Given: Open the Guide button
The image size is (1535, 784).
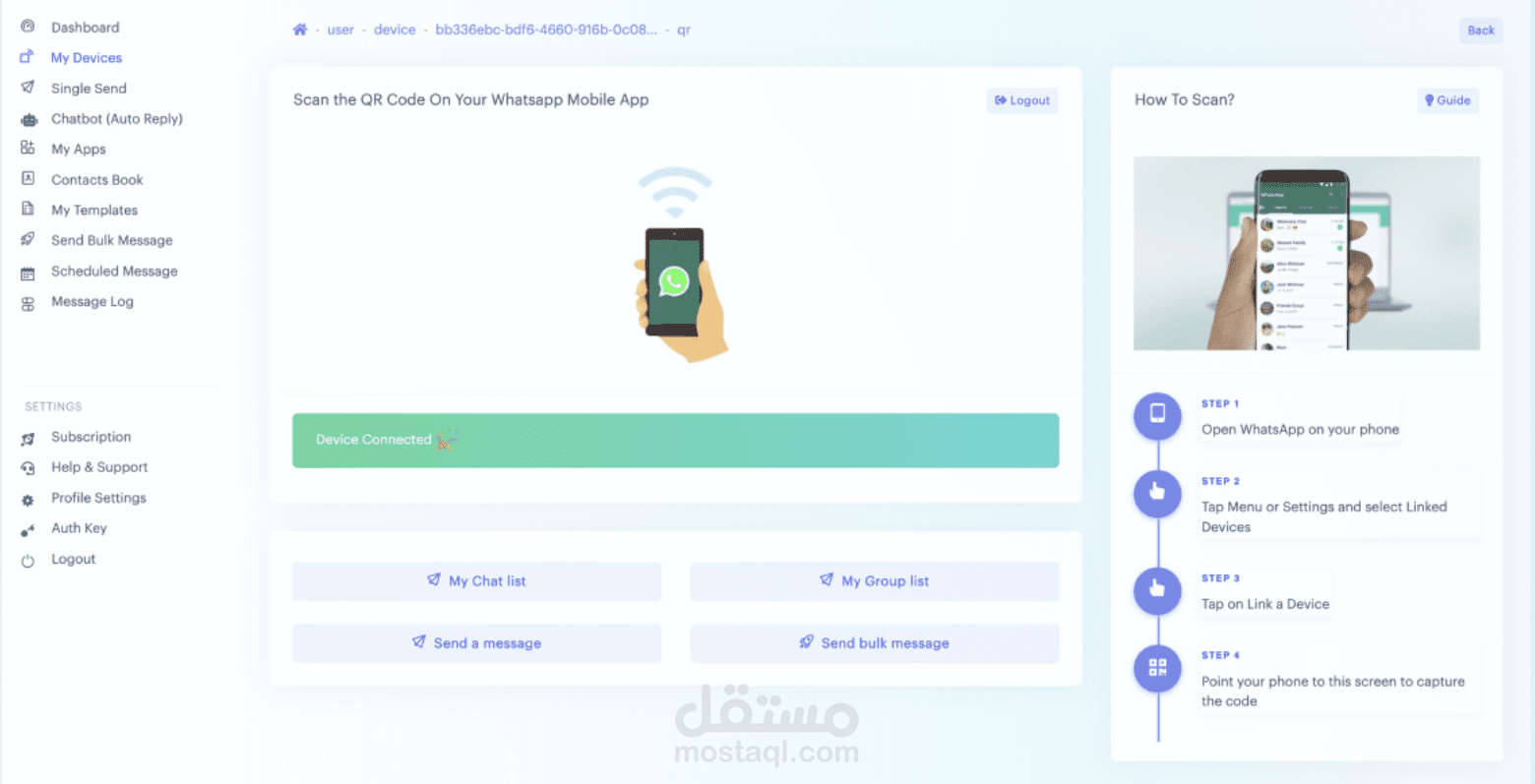Looking at the screenshot, I should click(1447, 100).
